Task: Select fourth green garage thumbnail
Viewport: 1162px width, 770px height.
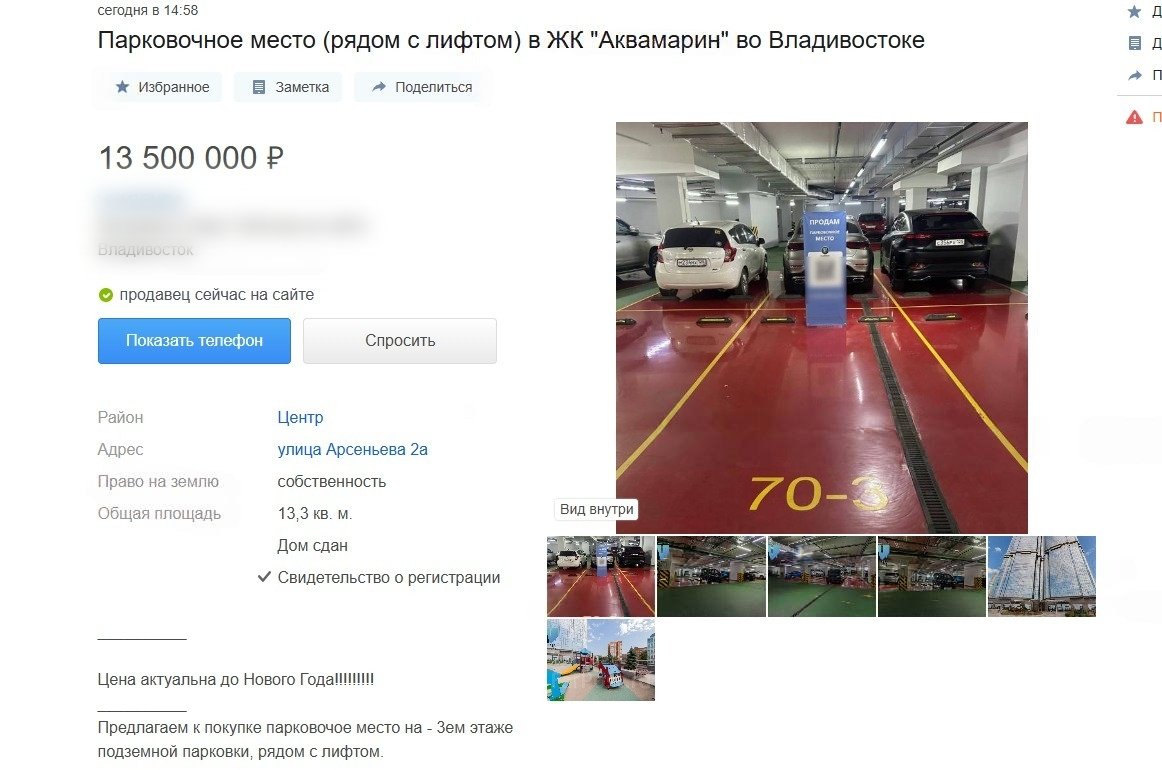Action: (x=932, y=576)
